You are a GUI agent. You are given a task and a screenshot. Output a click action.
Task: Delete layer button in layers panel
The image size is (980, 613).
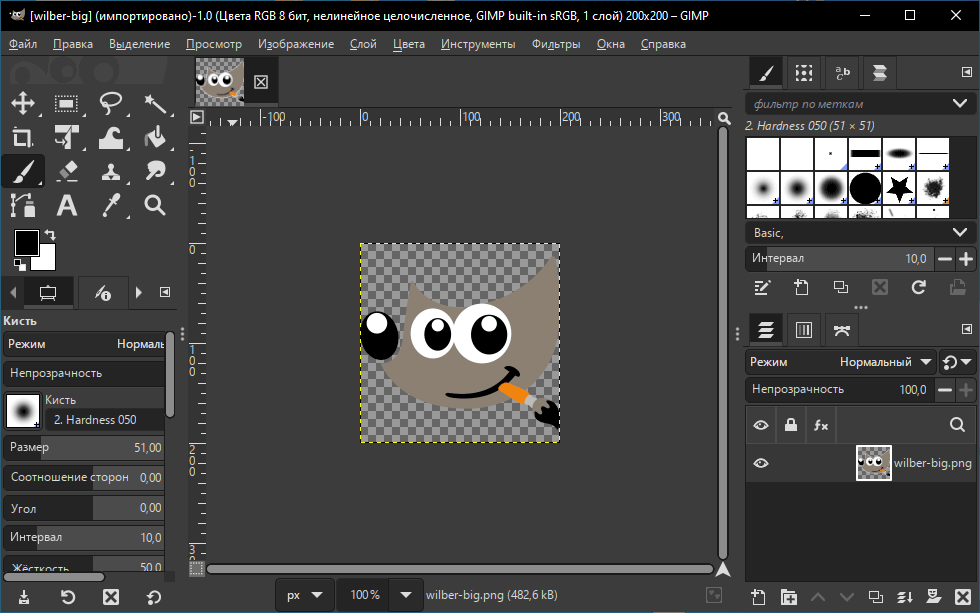click(x=963, y=597)
